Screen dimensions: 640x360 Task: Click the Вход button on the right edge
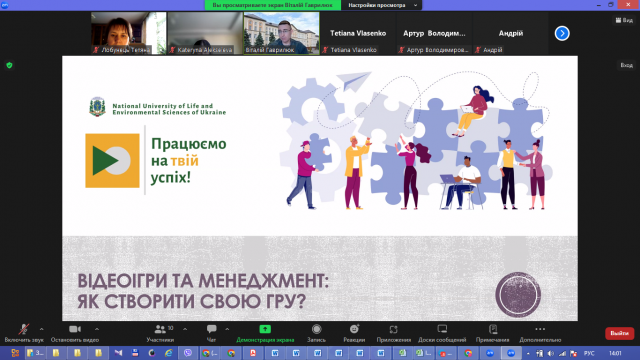point(627,65)
